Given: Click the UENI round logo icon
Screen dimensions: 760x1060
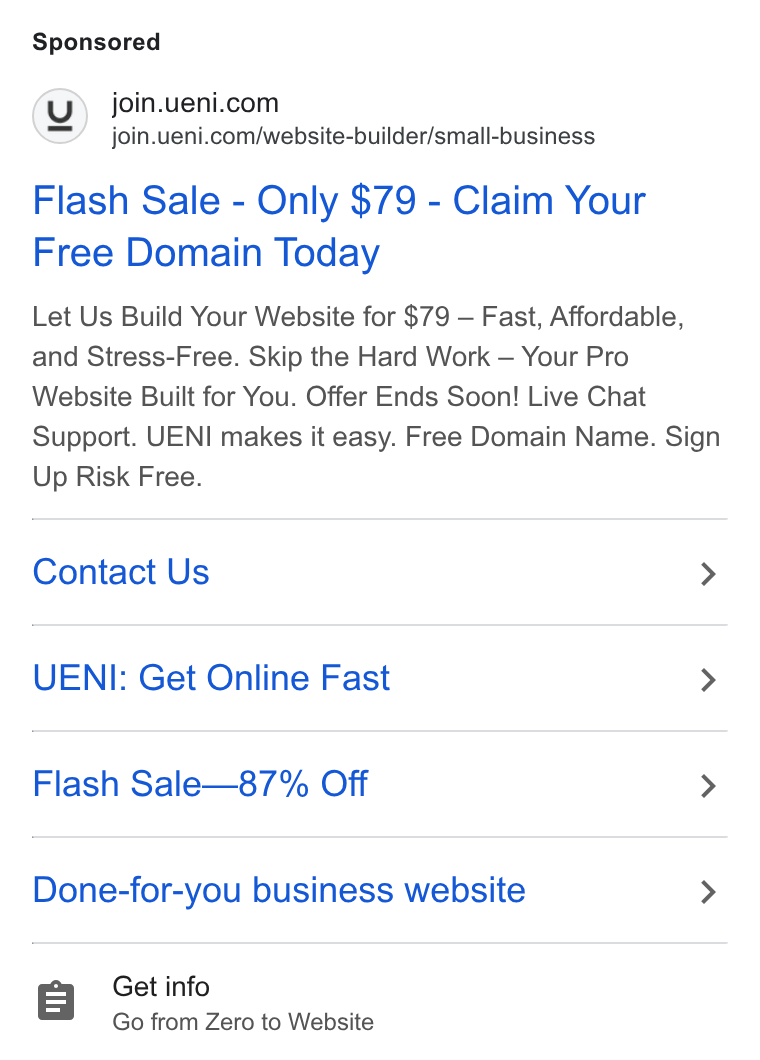Looking at the screenshot, I should tap(60, 116).
